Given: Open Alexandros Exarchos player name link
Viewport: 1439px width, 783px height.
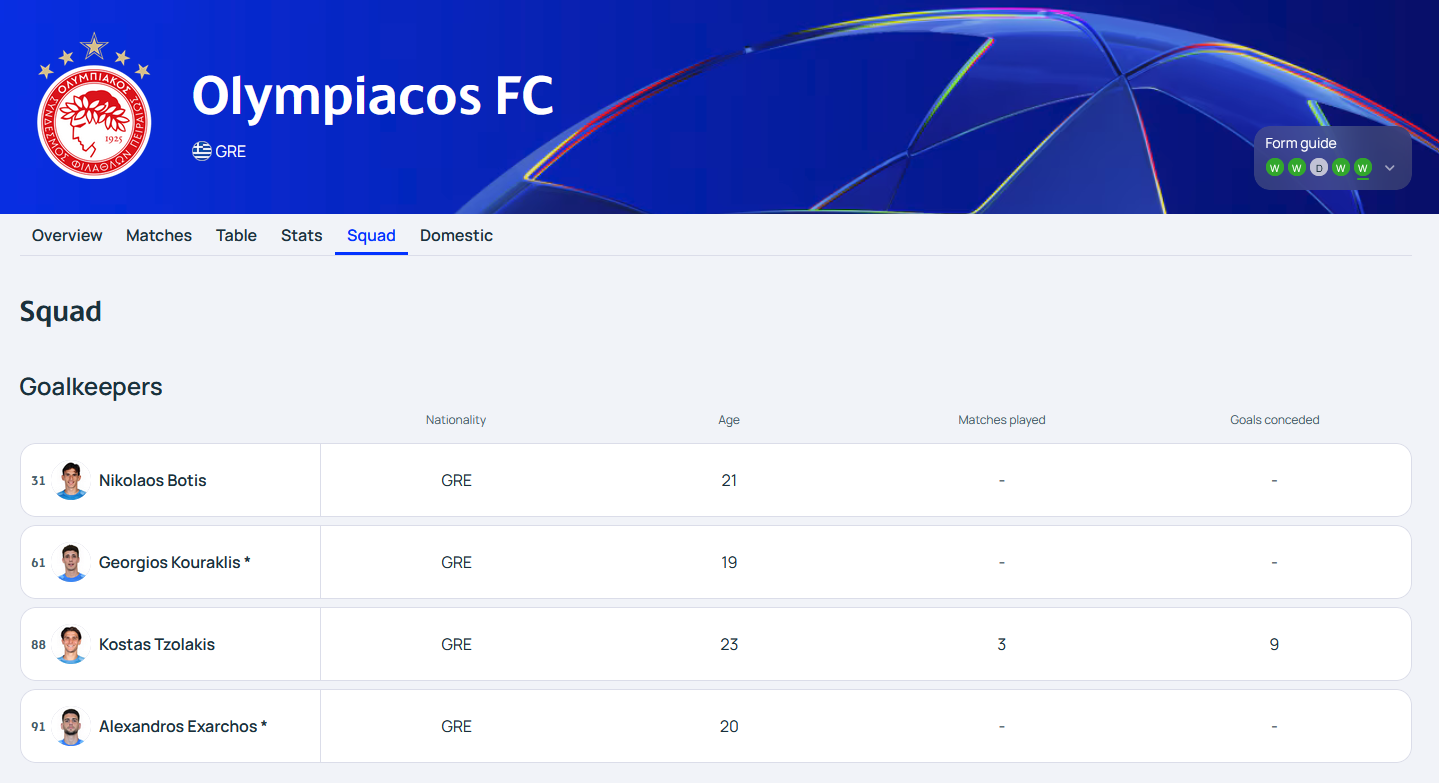Looking at the screenshot, I should [x=178, y=726].
